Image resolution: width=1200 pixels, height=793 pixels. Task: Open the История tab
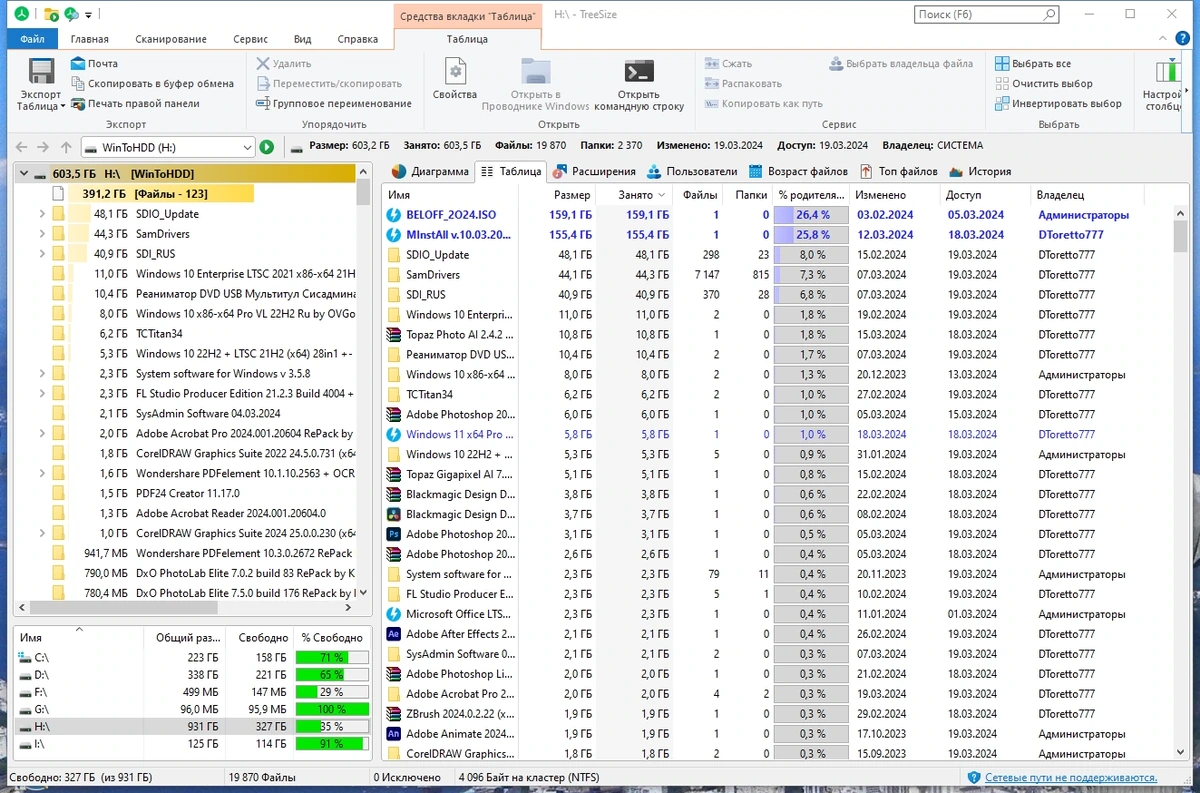pos(980,171)
